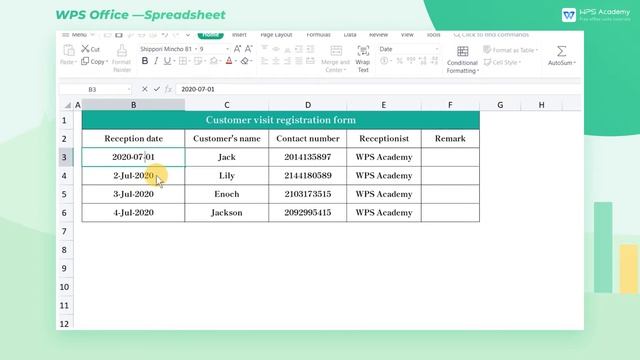Click the clear formatting eraser icon
The image size is (640, 360).
pos(244,61)
